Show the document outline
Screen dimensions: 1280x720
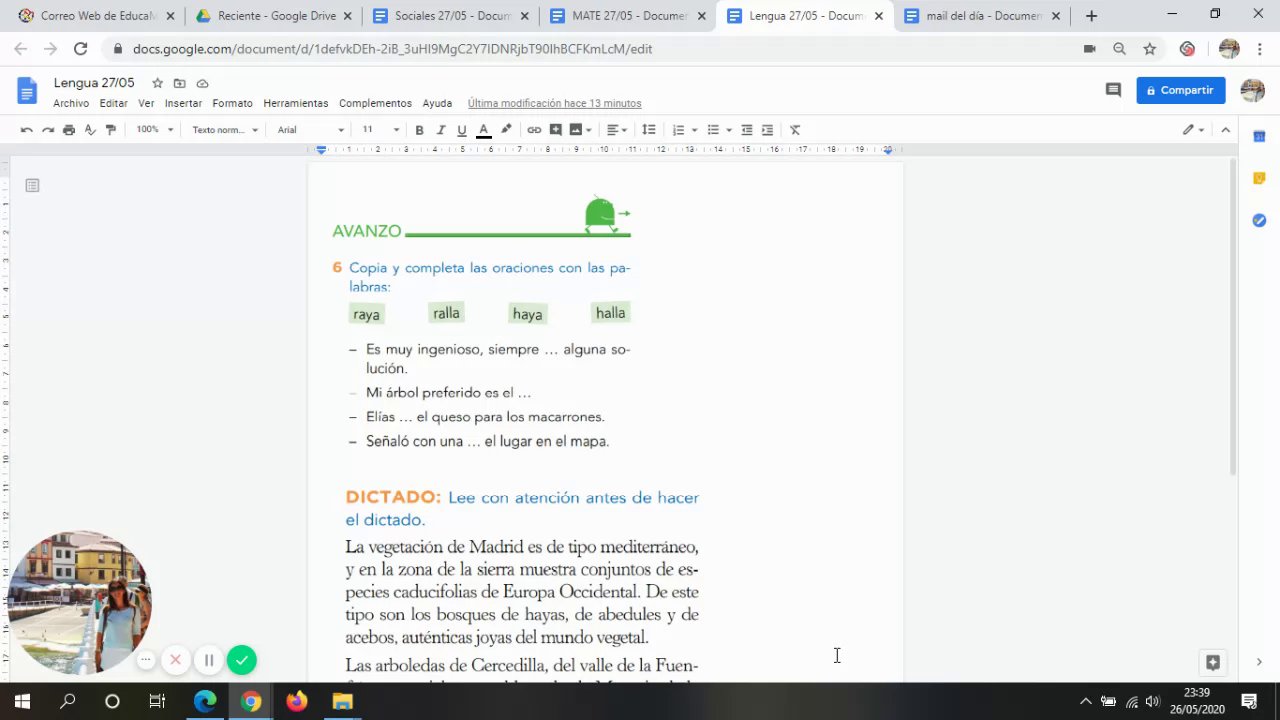coord(32,185)
